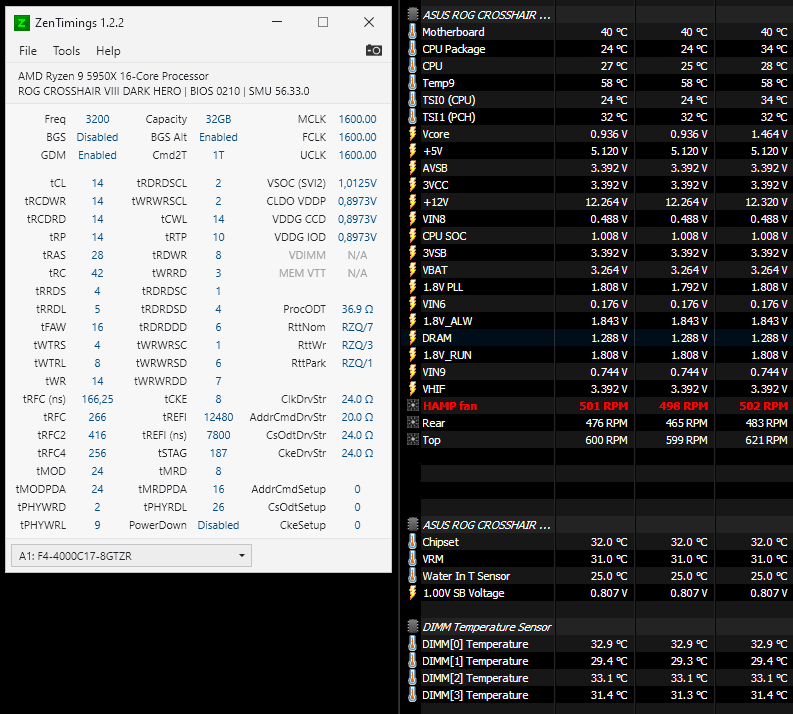The height and width of the screenshot is (714, 793).
Task: Click the DIMM[3] Temperature label
Action: point(475,695)
